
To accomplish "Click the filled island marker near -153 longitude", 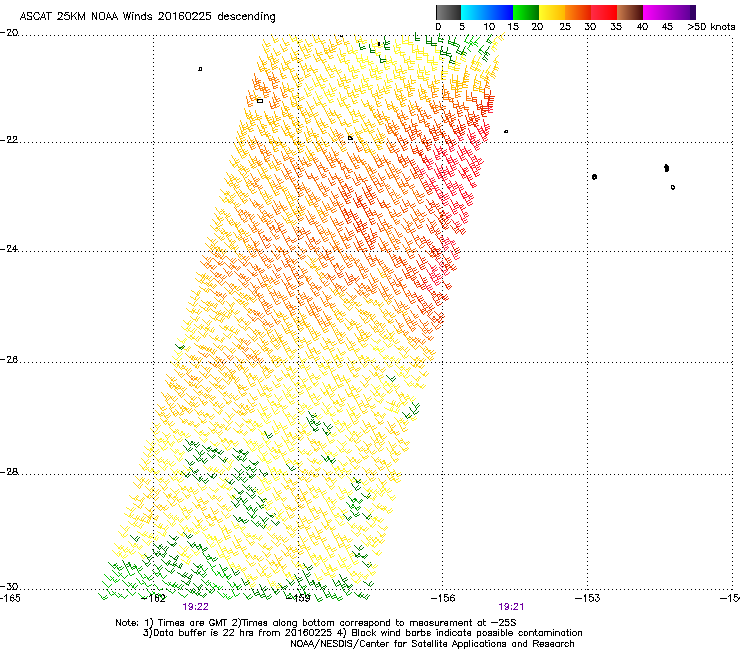I will click(x=594, y=177).
